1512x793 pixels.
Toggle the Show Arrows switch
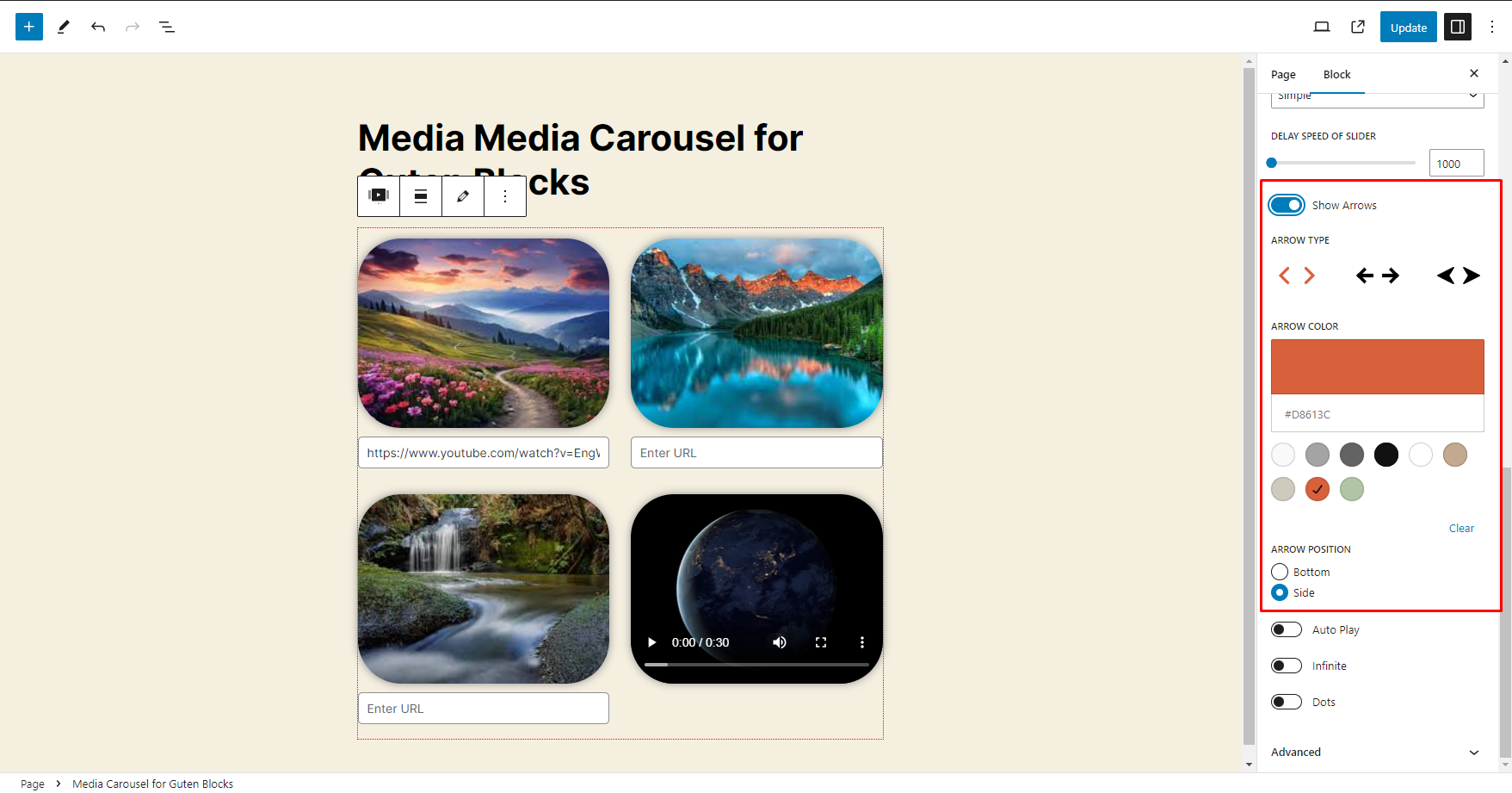point(1287,205)
